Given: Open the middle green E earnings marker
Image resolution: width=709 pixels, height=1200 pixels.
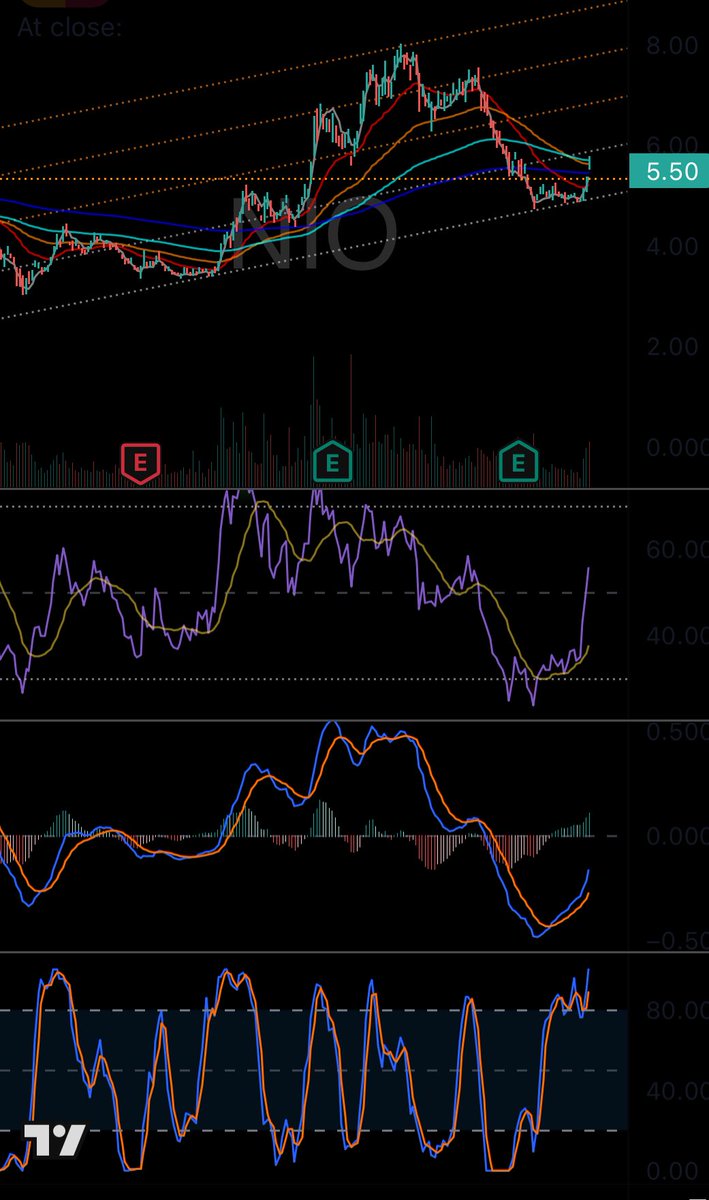Looking at the screenshot, I should pyautogui.click(x=333, y=462).
